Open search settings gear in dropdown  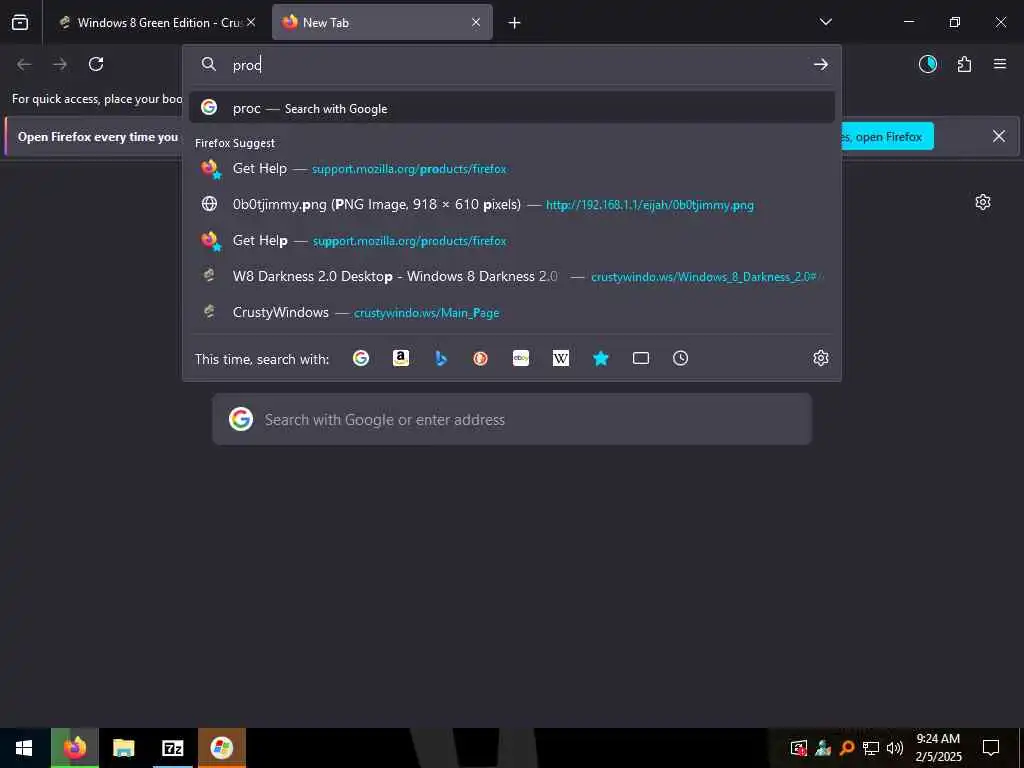point(821,358)
